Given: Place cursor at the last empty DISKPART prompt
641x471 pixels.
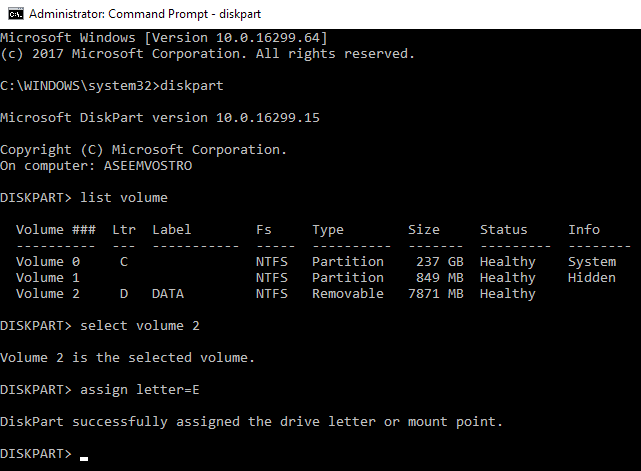Looking at the screenshot, I should [84, 454].
